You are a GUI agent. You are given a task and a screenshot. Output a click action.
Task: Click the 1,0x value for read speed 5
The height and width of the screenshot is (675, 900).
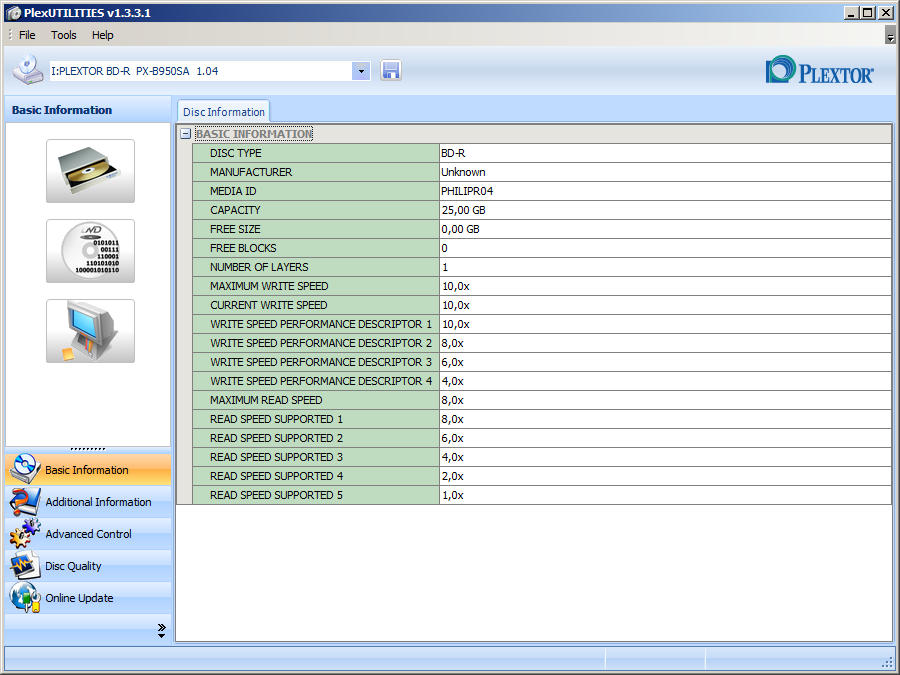(x=453, y=495)
